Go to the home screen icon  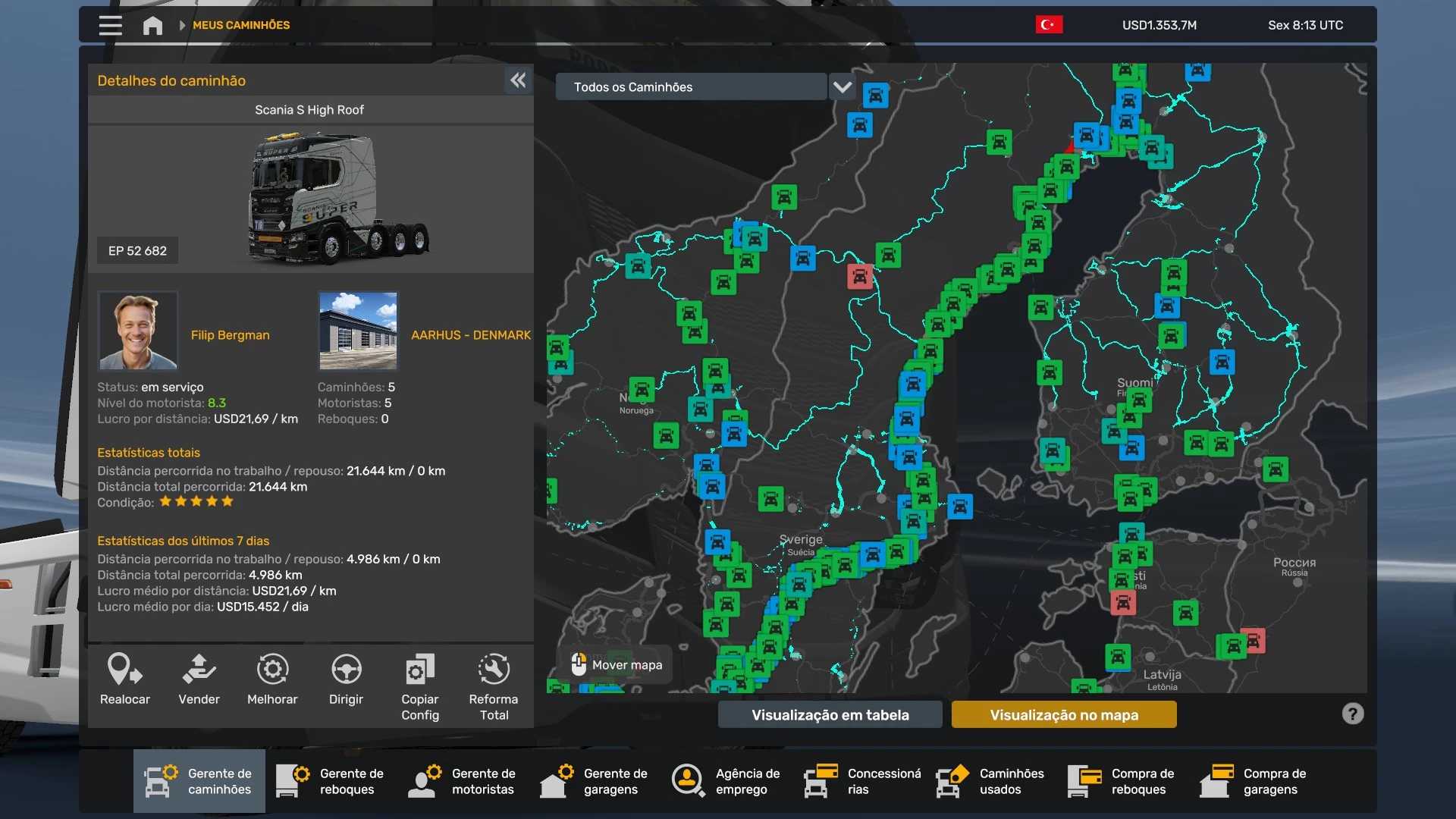[x=152, y=25]
